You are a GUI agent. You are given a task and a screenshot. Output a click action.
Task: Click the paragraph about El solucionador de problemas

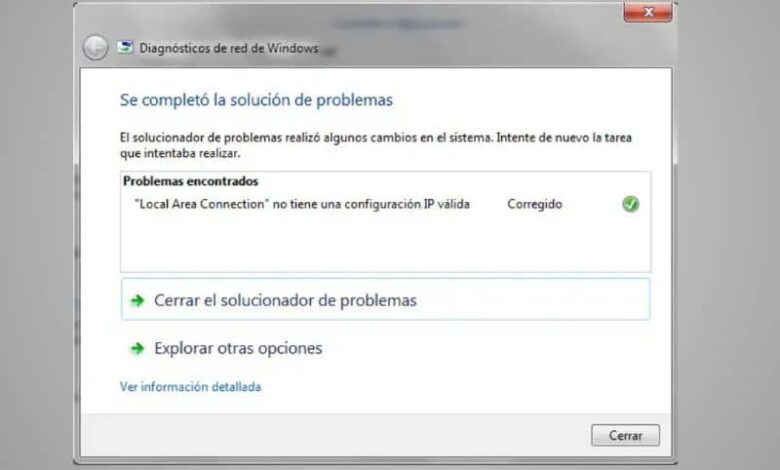click(376, 145)
